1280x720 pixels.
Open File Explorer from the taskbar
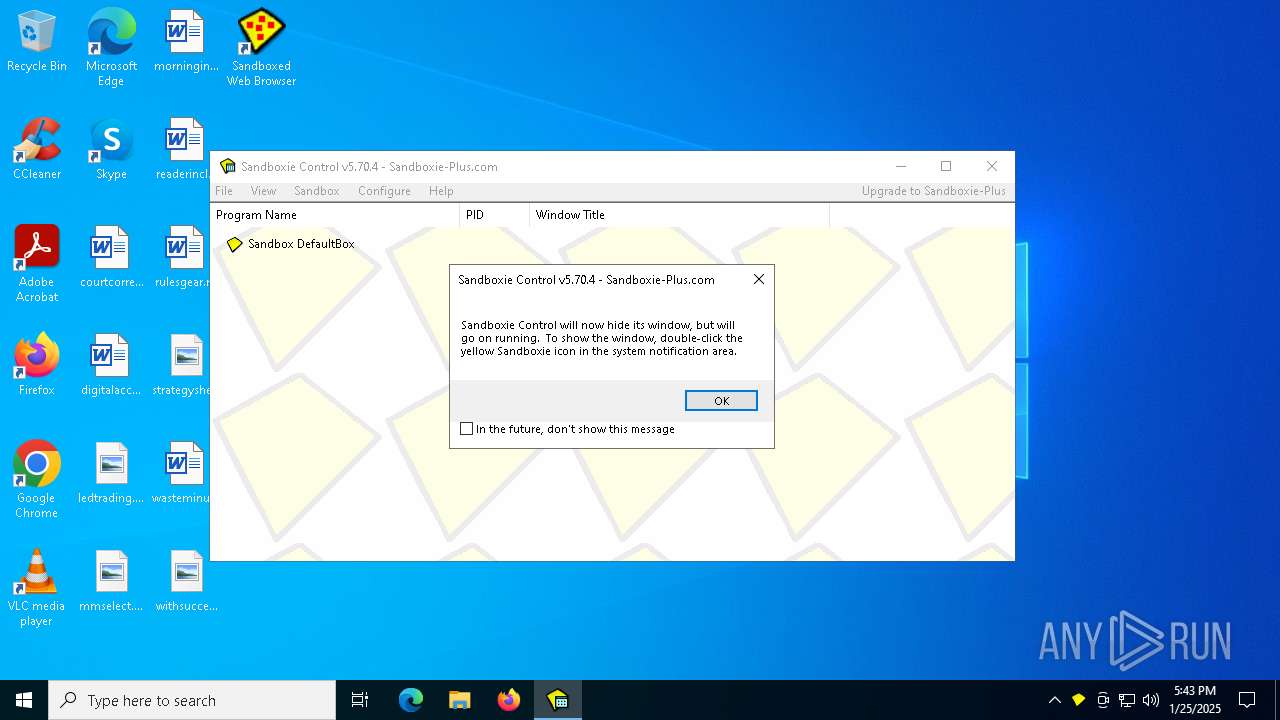click(460, 700)
